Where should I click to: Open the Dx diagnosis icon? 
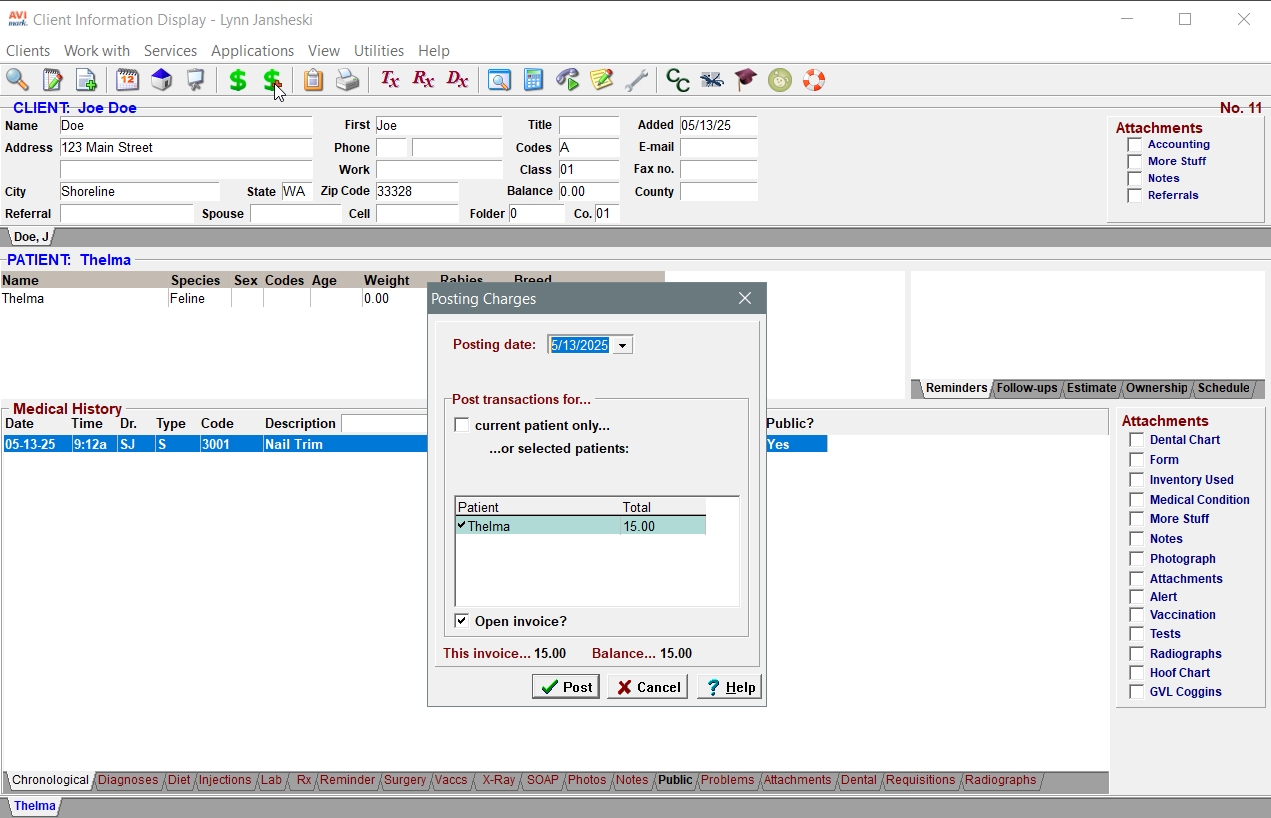[457, 80]
